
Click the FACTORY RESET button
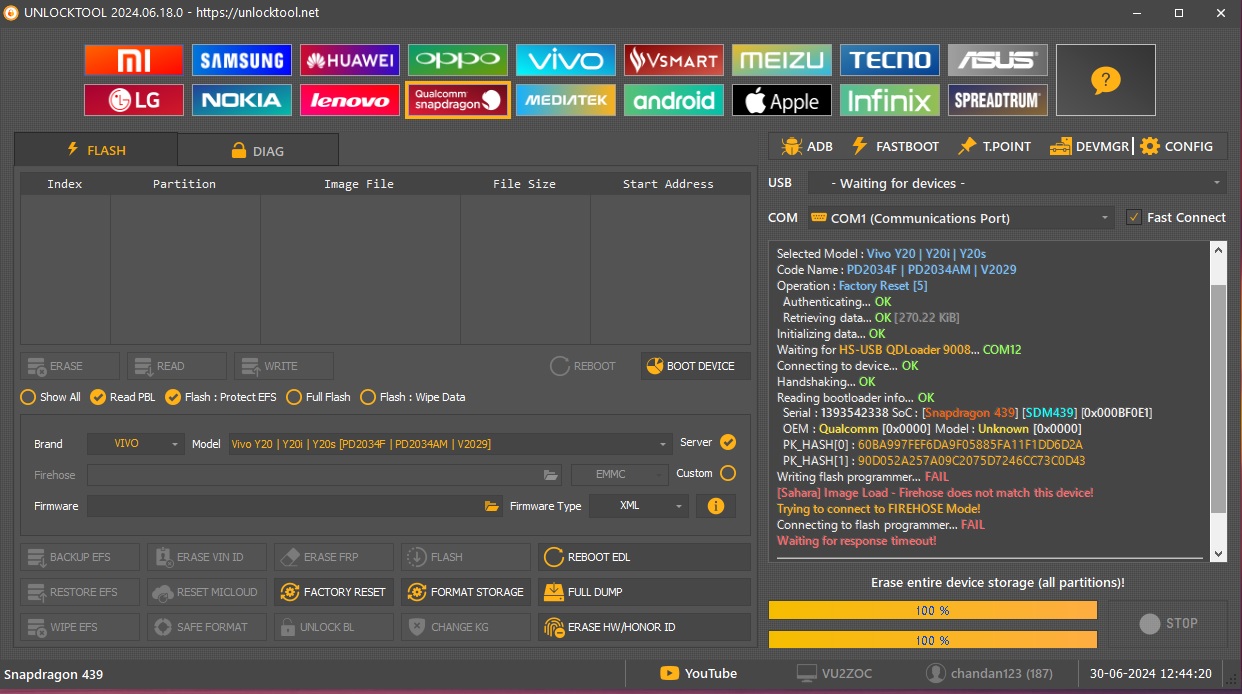coord(335,592)
